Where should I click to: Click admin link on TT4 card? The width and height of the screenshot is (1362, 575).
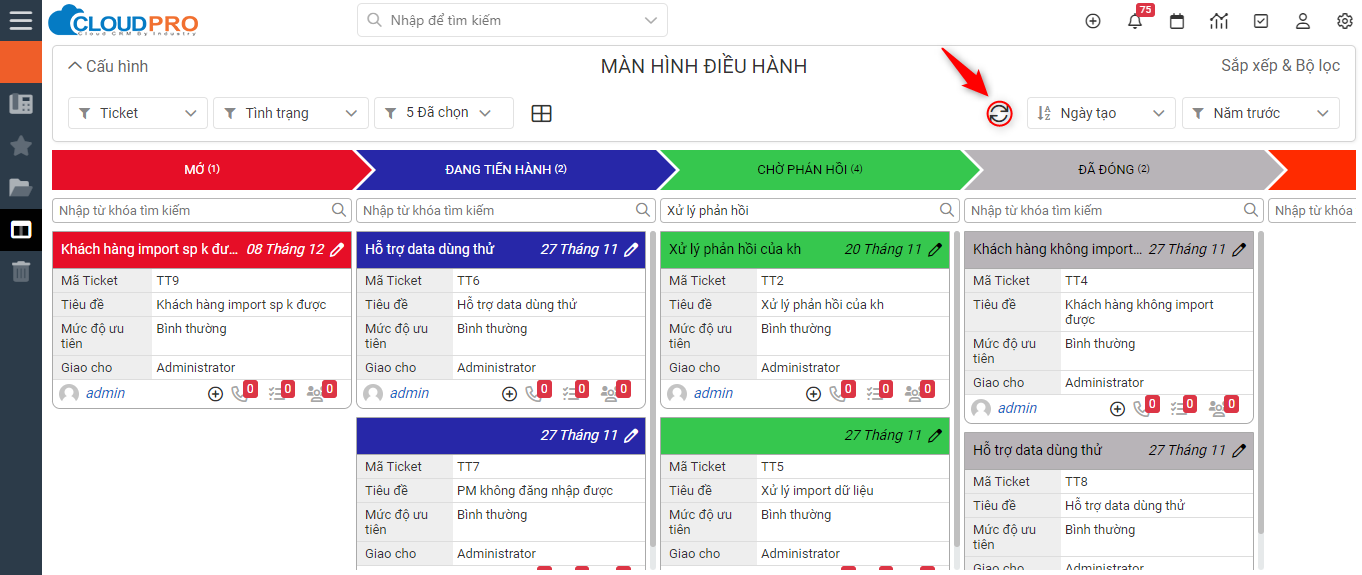point(1017,408)
